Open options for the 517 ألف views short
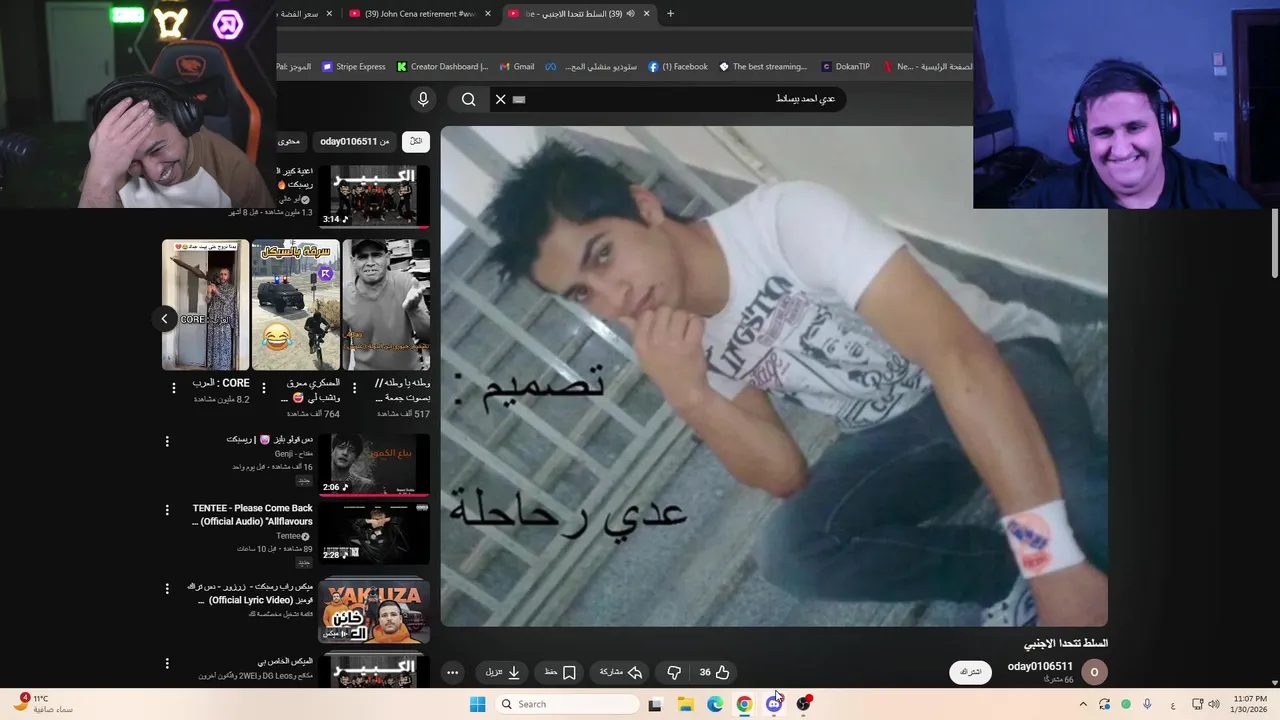The image size is (1280, 720). (x=354, y=388)
